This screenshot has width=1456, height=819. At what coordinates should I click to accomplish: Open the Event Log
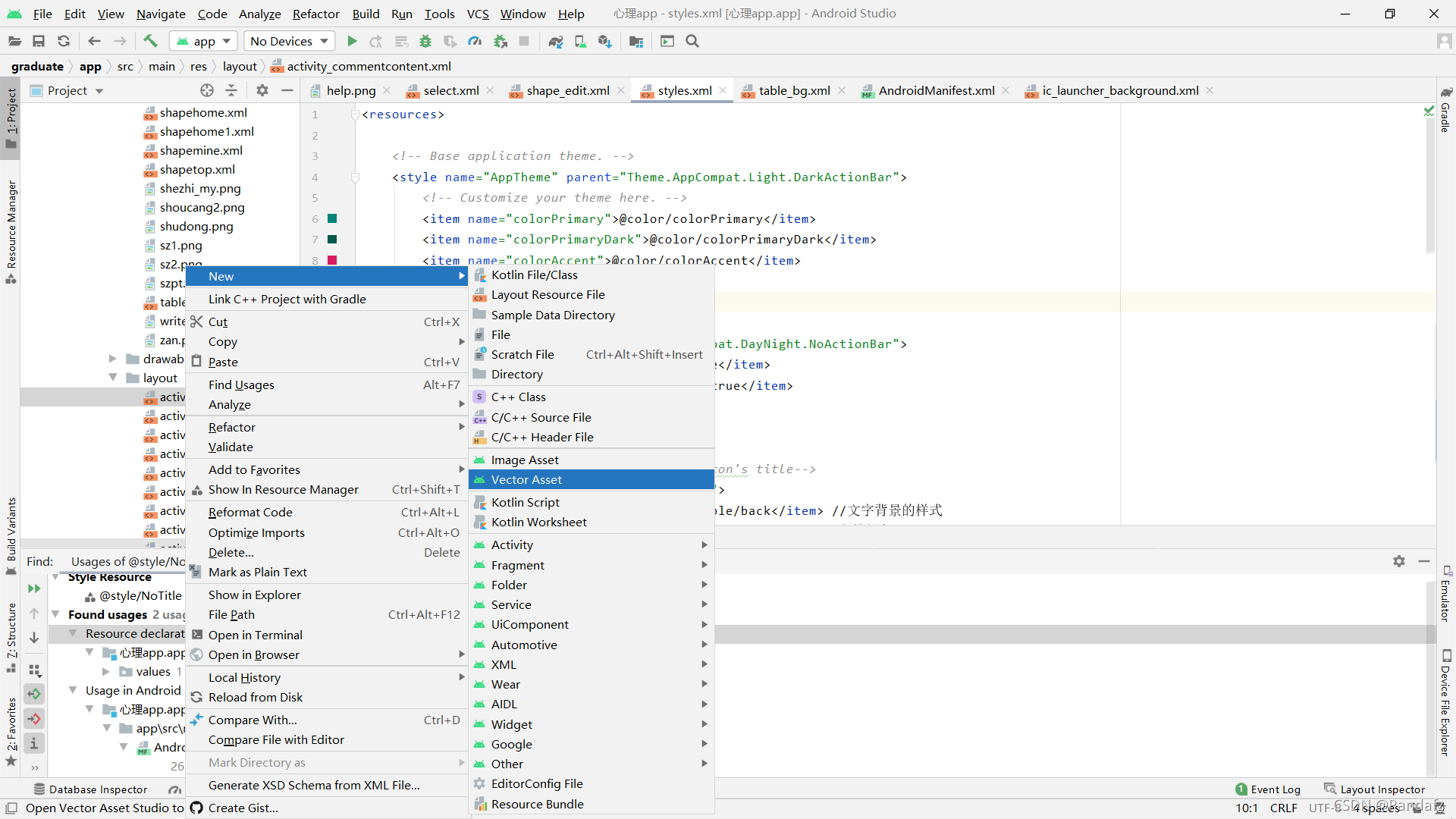click(1267, 789)
